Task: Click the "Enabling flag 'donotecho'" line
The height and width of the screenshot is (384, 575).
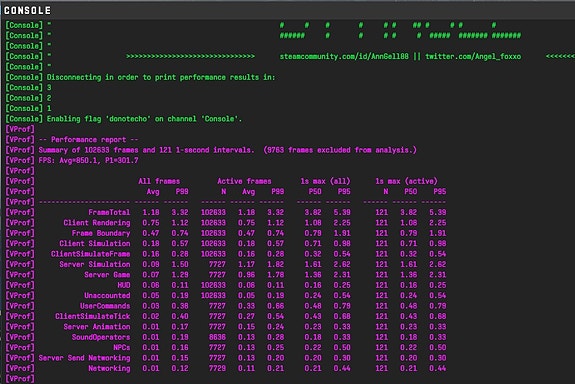Action: pyautogui.click(x=124, y=119)
